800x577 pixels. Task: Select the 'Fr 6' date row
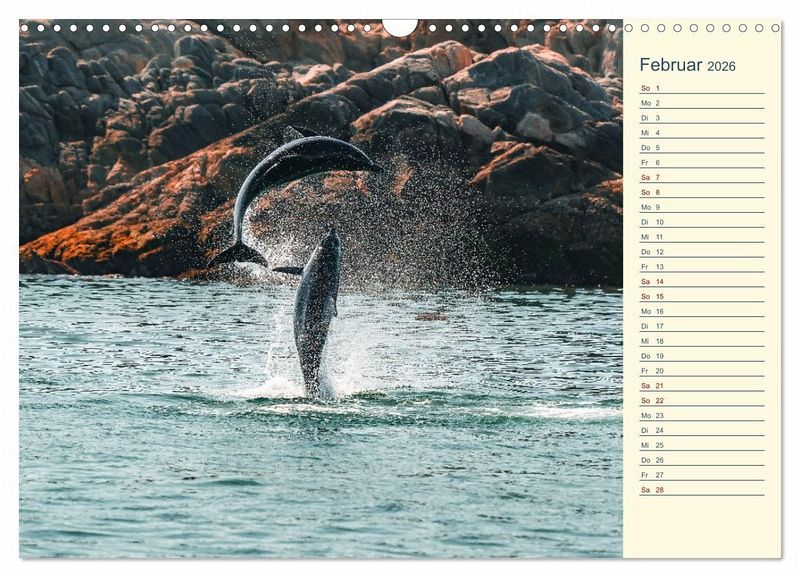(702, 162)
